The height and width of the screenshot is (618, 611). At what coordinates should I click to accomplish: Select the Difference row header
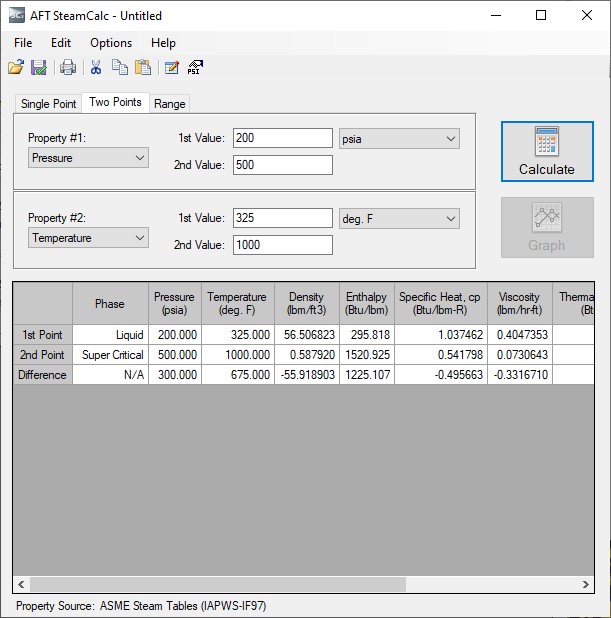[x=43, y=374]
